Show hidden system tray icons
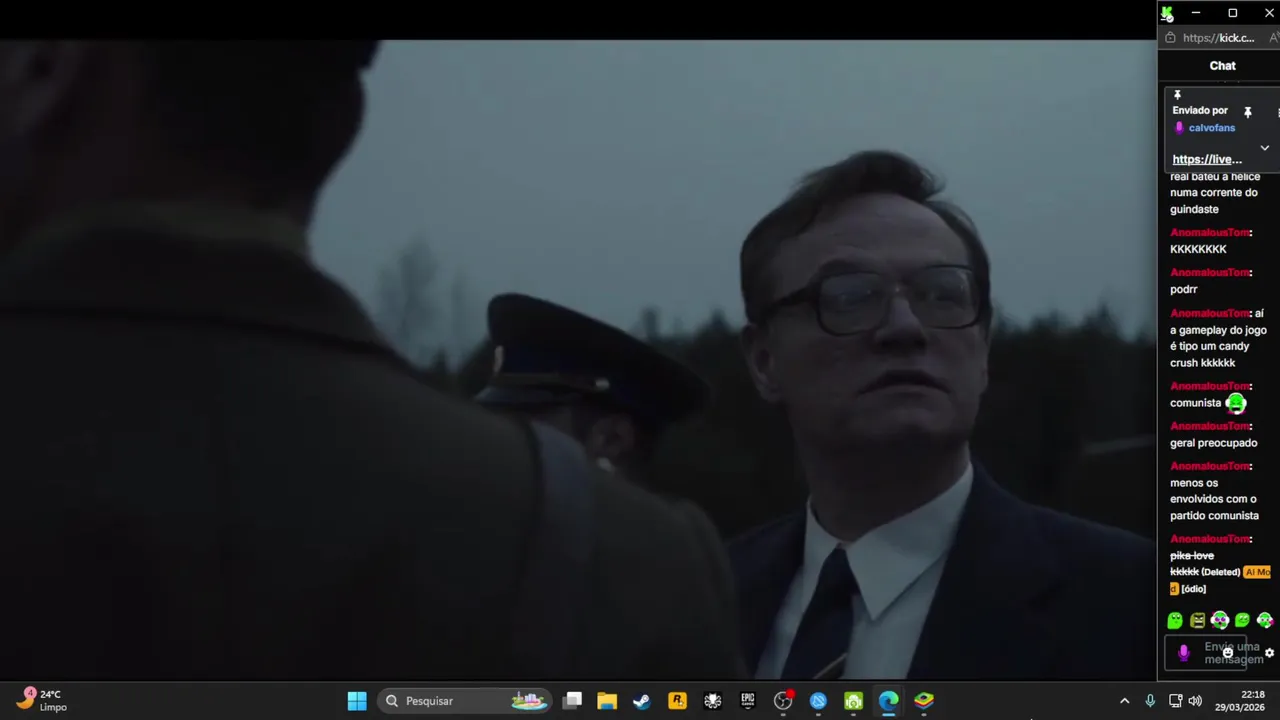The image size is (1280, 720). tap(1124, 701)
